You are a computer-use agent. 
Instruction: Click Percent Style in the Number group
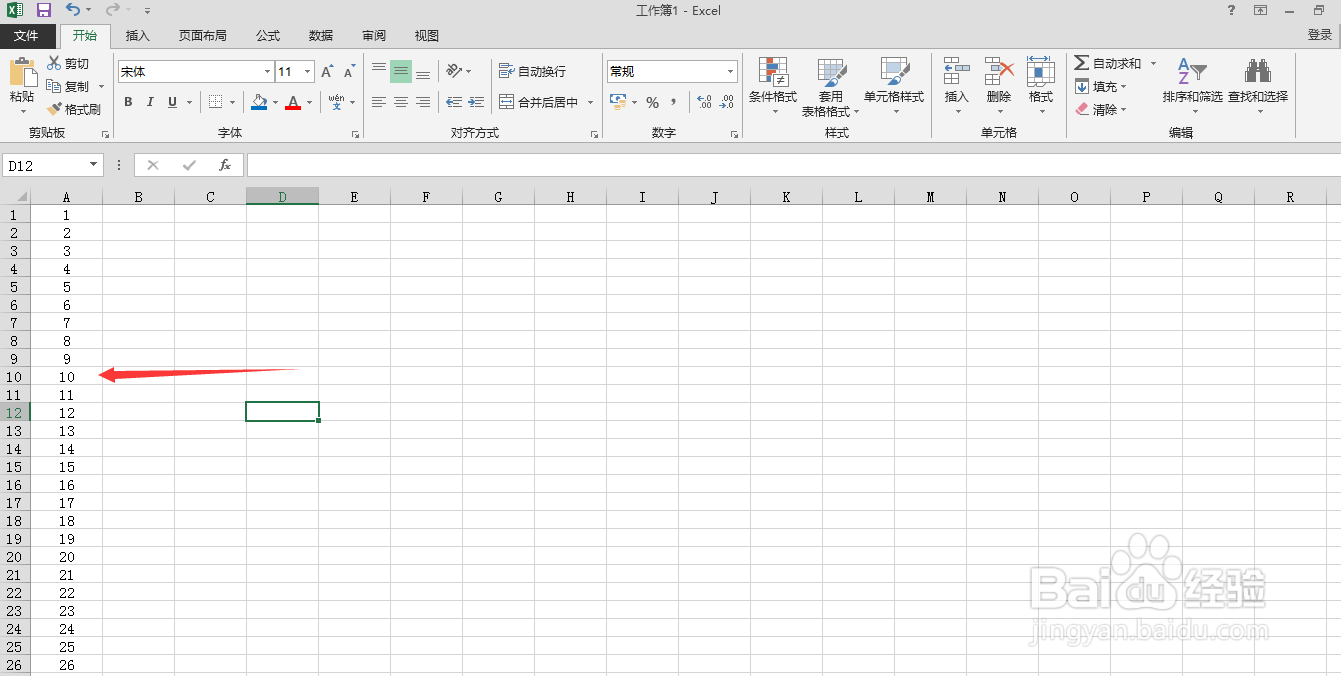pos(651,102)
